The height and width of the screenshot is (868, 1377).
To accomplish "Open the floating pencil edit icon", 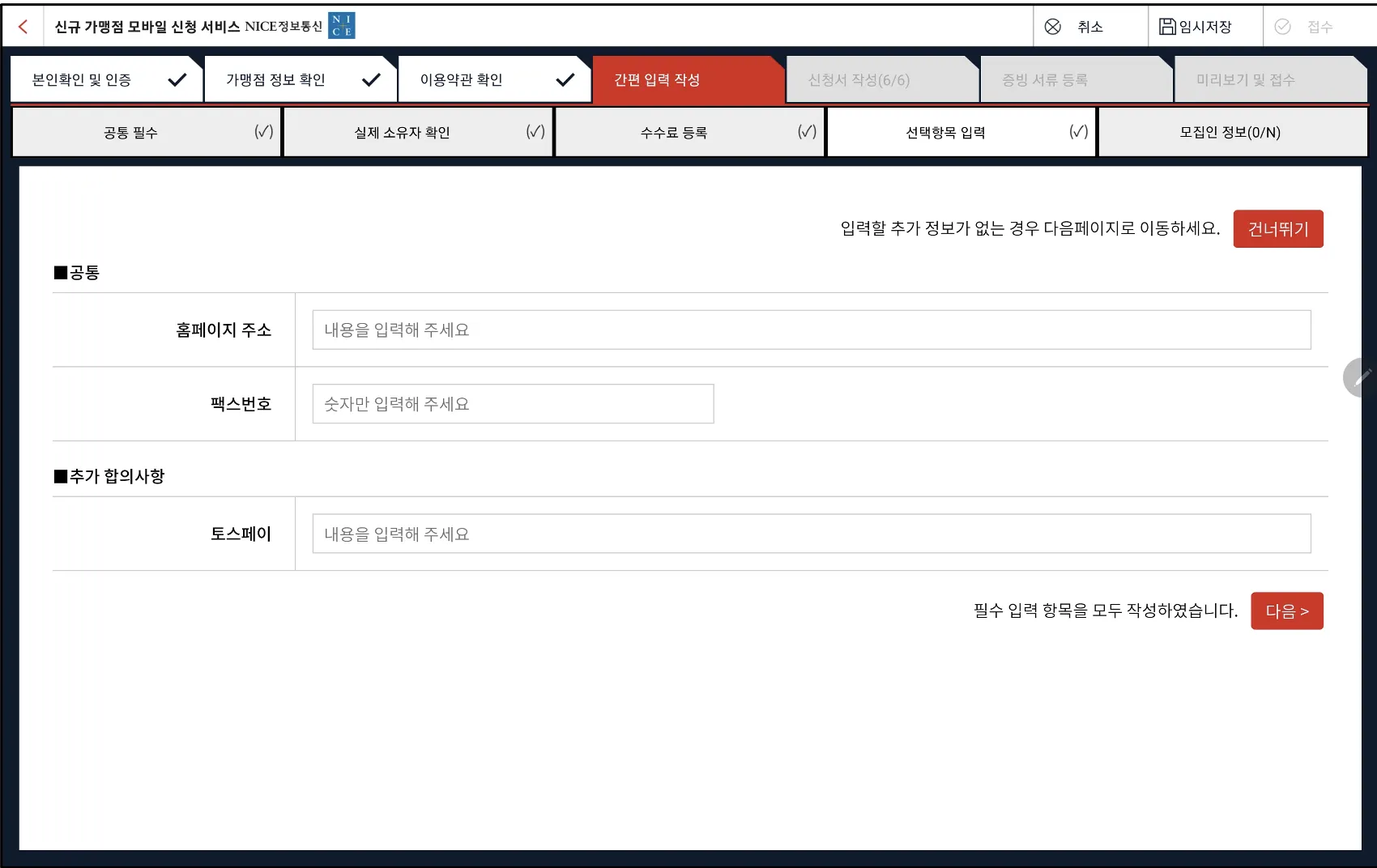I will click(x=1362, y=377).
